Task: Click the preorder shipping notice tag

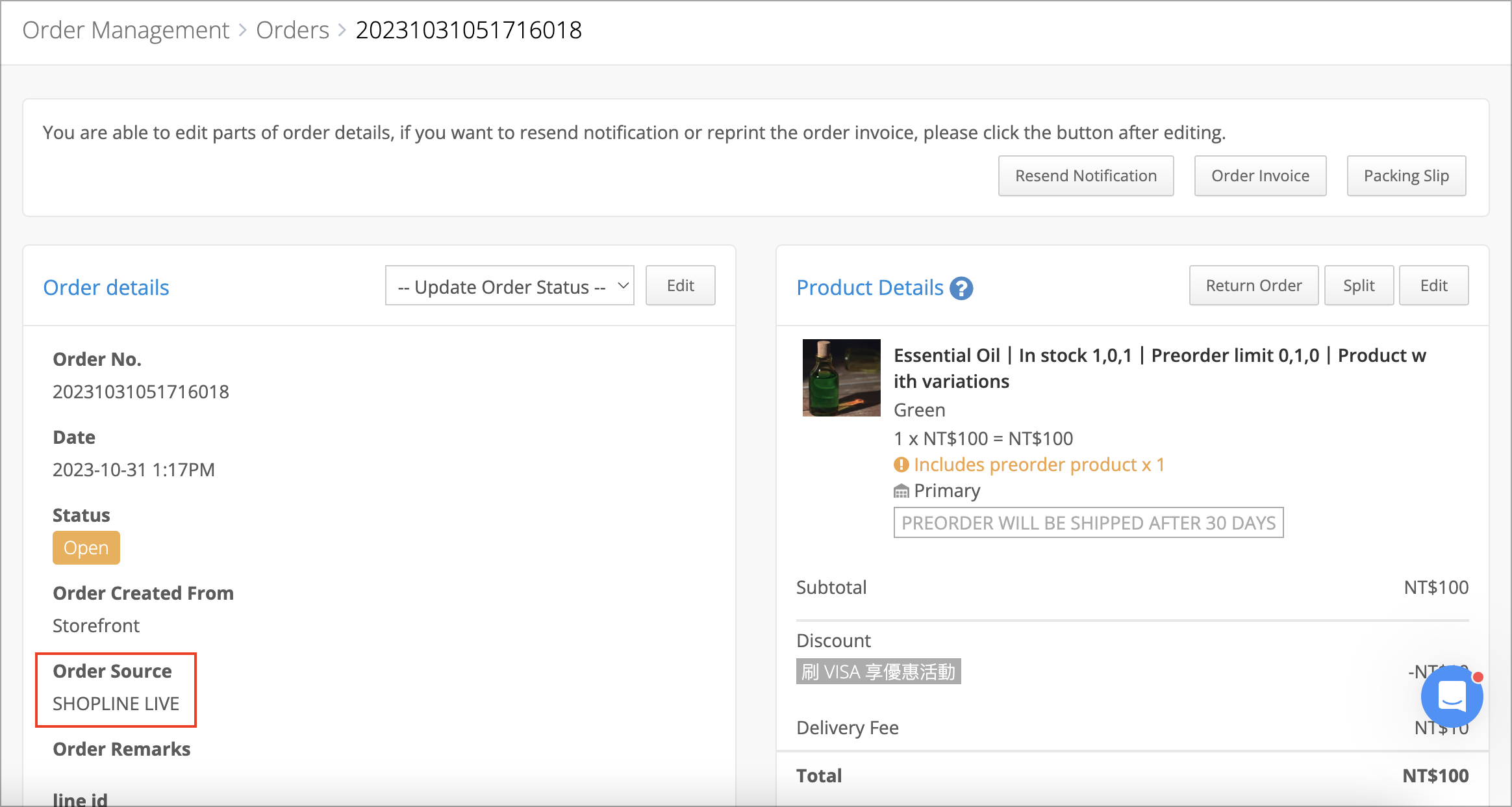Action: click(1089, 523)
